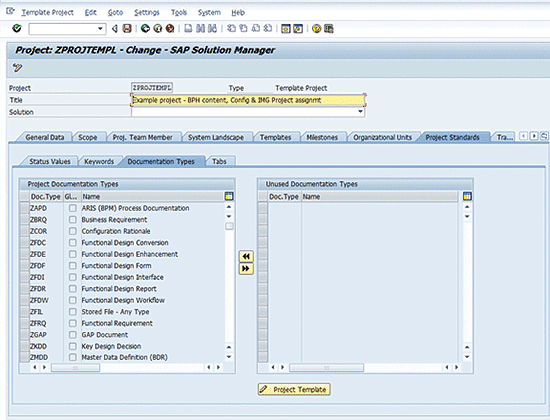Screen dimensions: 550x420
Task: Click bottom scroll-down arrow in Unused Documentation Types
Action: click(467, 357)
